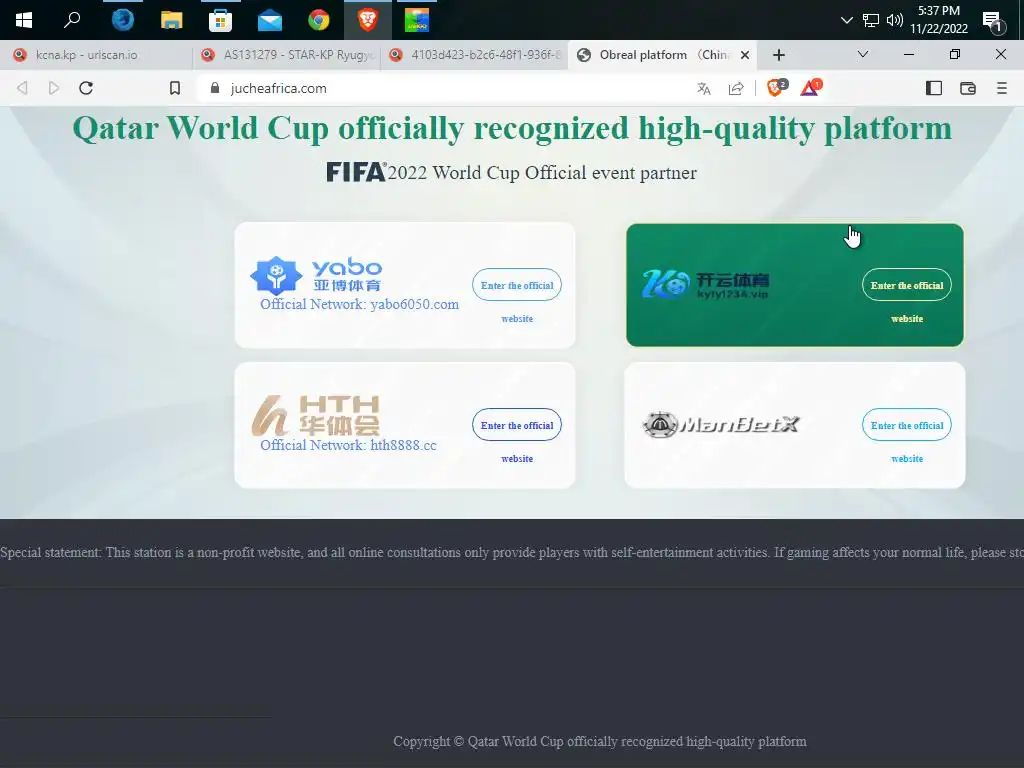Click the Kaiyun sports logo

pos(706,284)
